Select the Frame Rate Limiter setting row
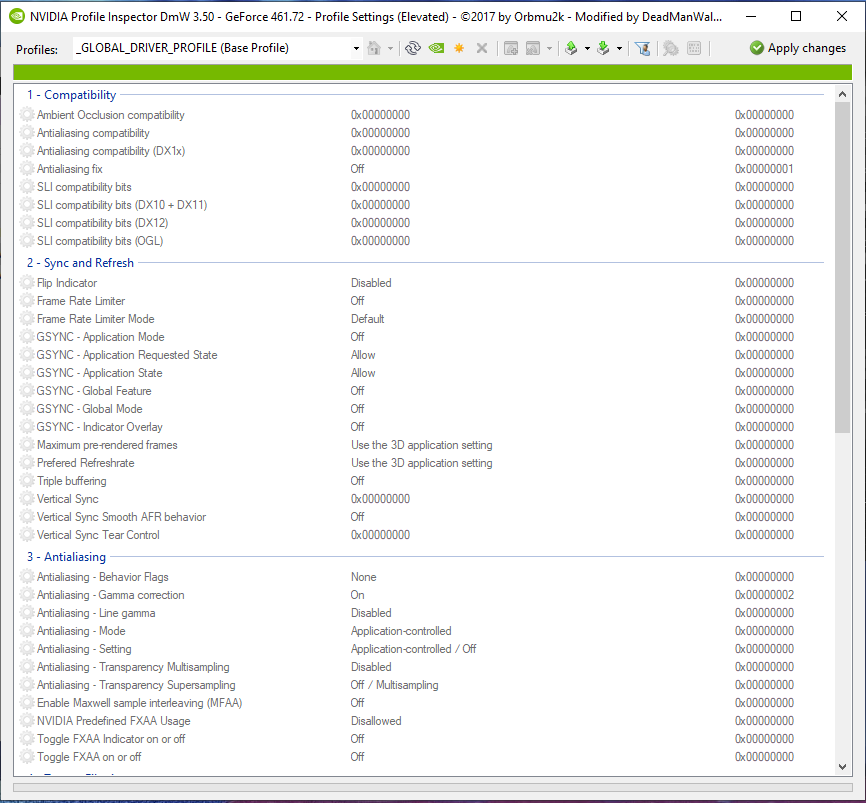 click(x=424, y=301)
